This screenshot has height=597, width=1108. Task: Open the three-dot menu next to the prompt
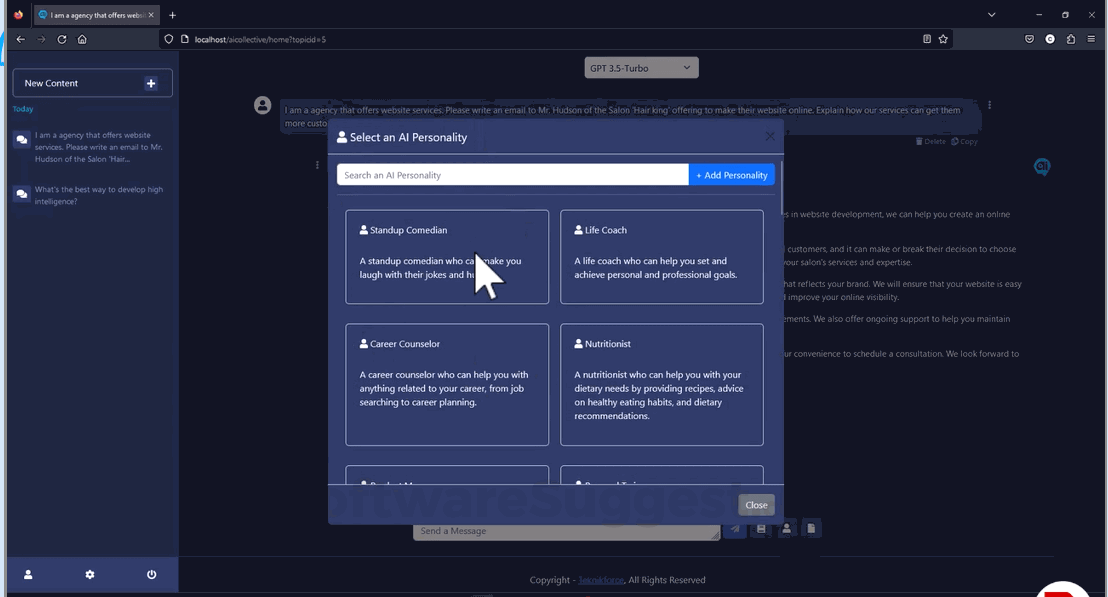tap(989, 105)
